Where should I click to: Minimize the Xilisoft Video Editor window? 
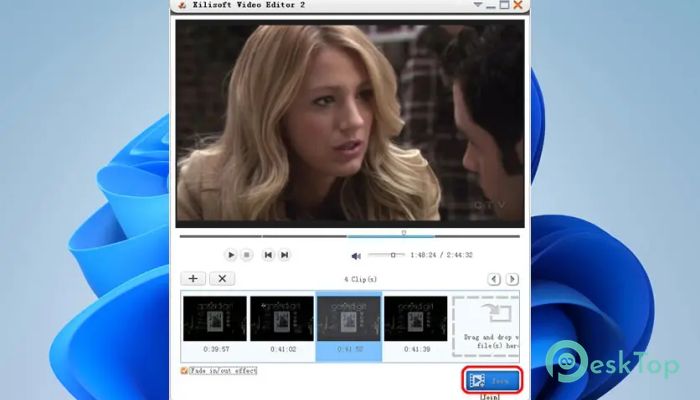click(491, 5)
